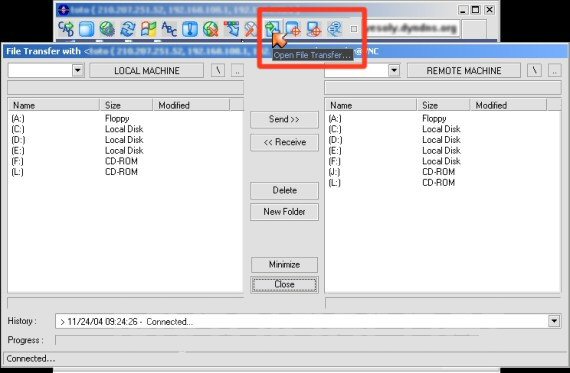Image resolution: width=570 pixels, height=373 pixels.
Task: Sort remote files by the Modified column
Action: [508, 105]
